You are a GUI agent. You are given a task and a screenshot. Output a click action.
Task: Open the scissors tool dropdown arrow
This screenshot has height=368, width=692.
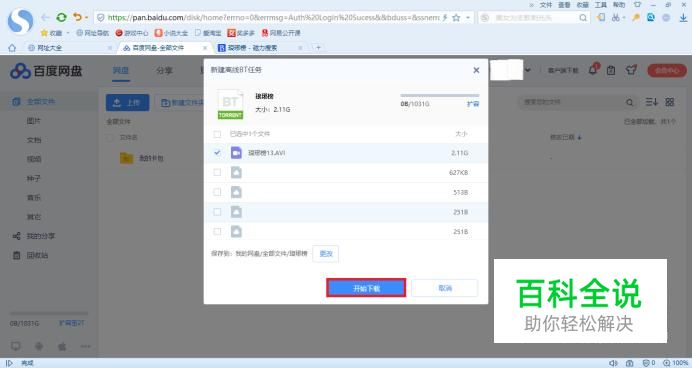coord(624,18)
